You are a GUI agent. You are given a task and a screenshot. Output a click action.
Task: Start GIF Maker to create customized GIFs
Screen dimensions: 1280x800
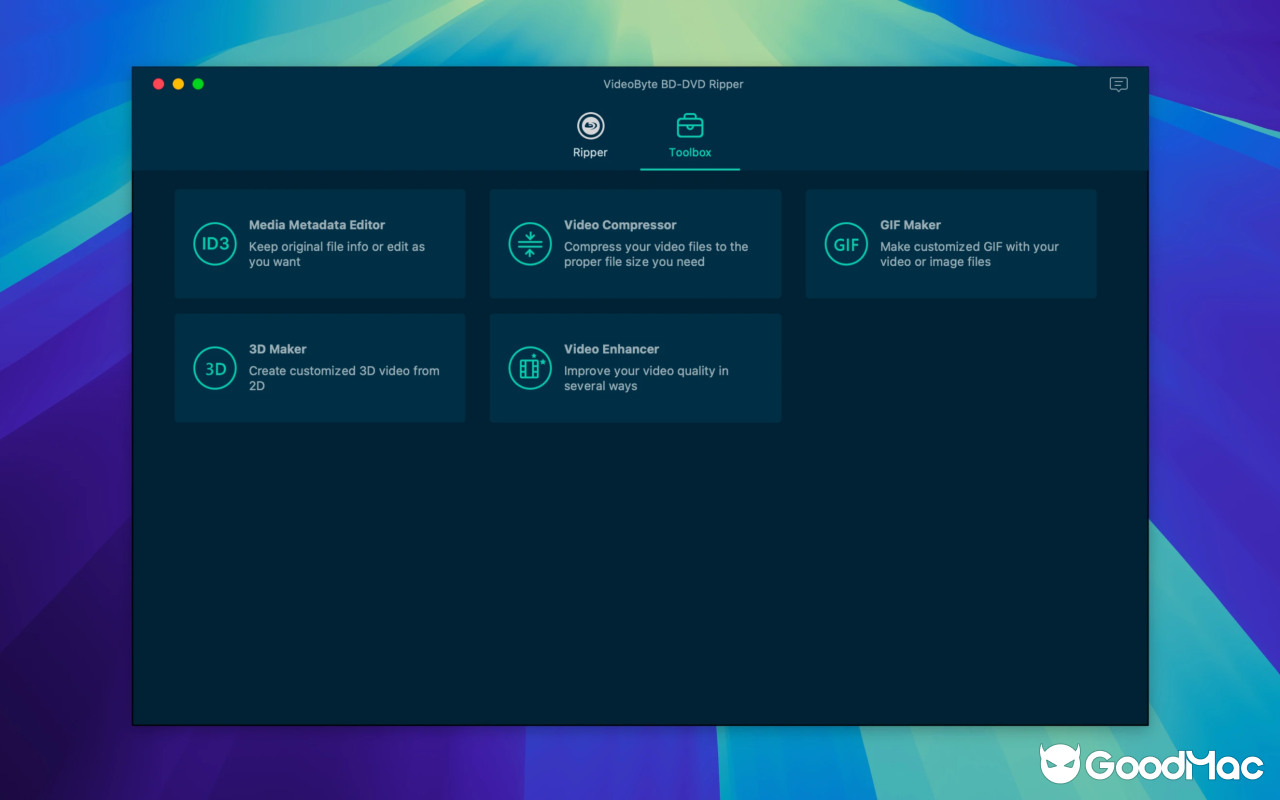click(950, 243)
